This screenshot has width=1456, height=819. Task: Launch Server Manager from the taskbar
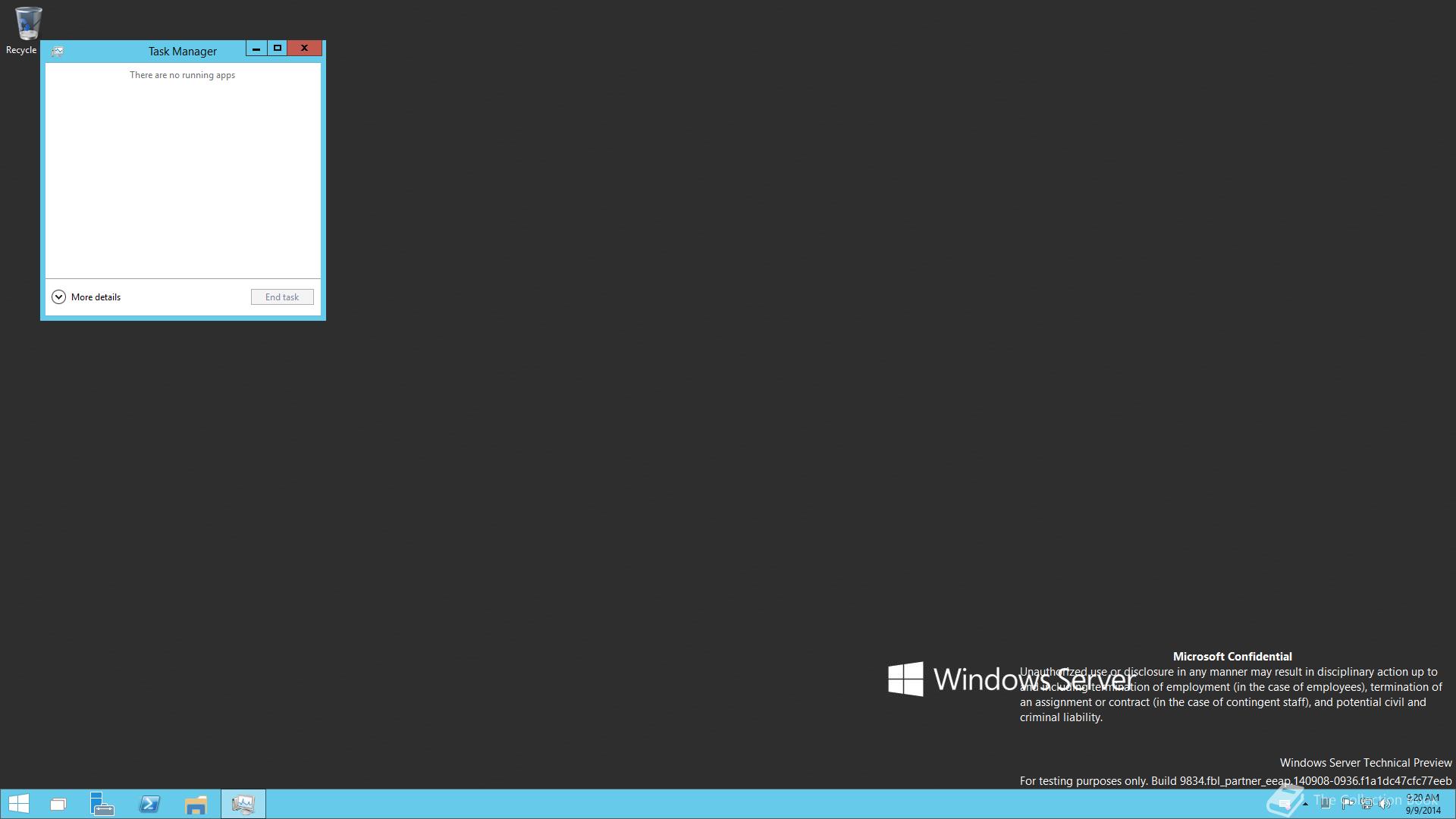point(102,804)
